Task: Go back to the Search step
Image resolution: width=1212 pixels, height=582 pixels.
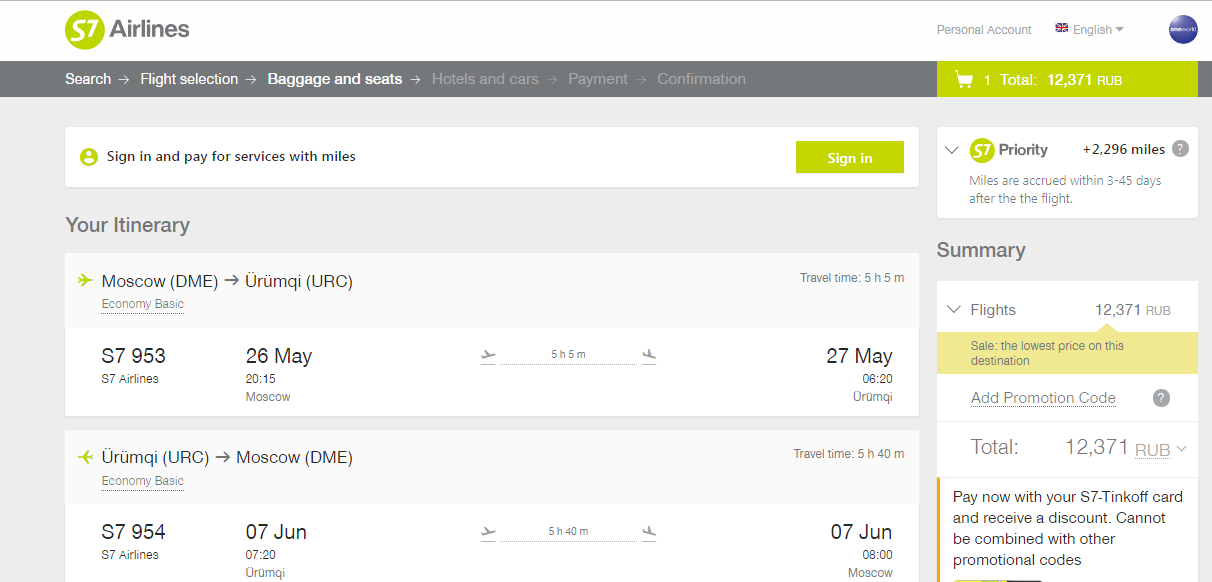Action: (88, 79)
